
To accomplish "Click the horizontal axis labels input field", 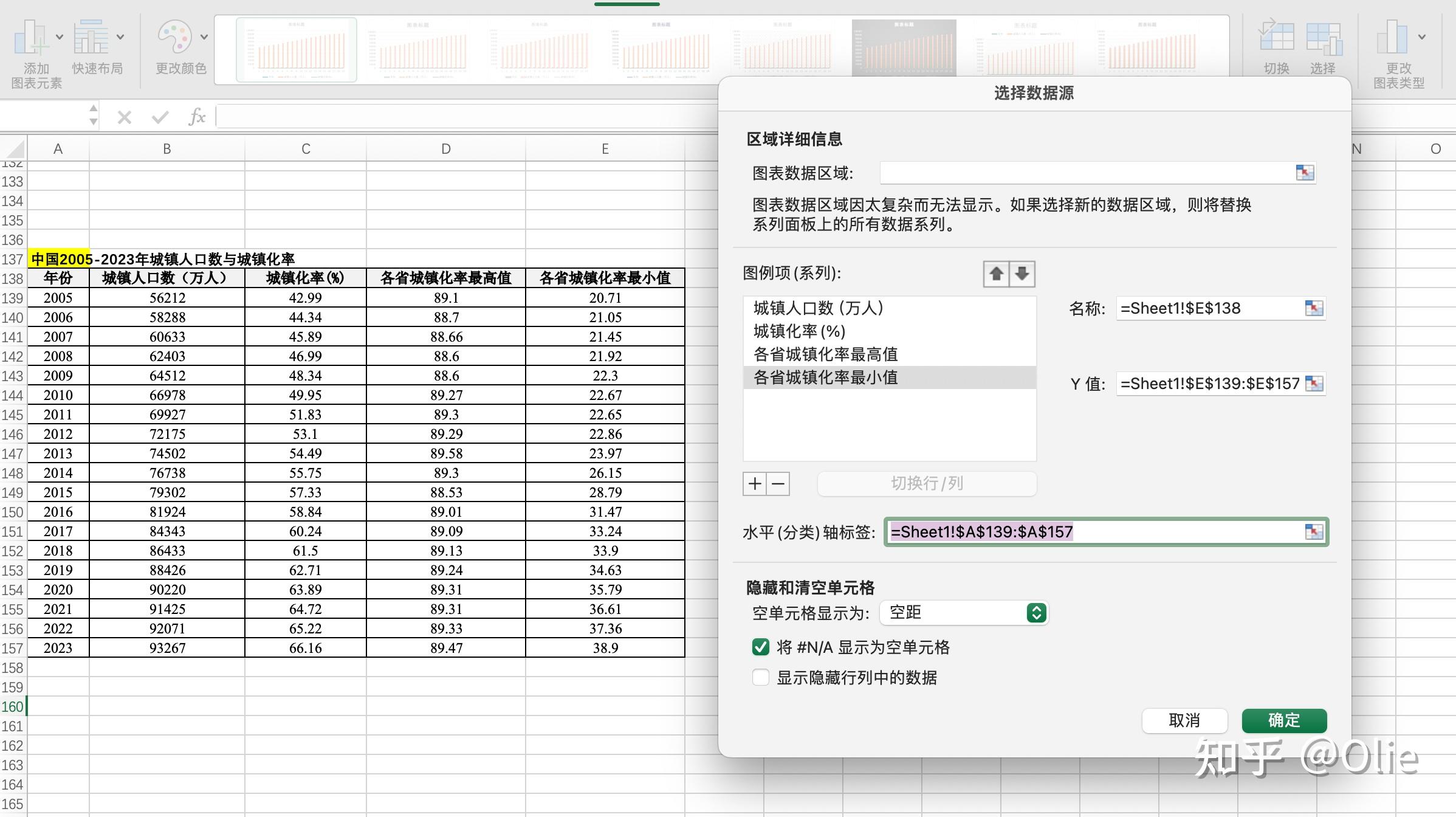I will [x=1094, y=532].
